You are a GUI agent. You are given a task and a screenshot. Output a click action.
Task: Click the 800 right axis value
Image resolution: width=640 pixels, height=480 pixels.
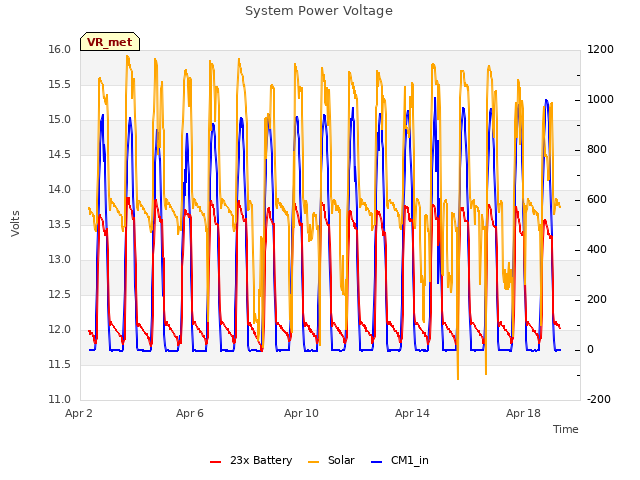tap(597, 149)
